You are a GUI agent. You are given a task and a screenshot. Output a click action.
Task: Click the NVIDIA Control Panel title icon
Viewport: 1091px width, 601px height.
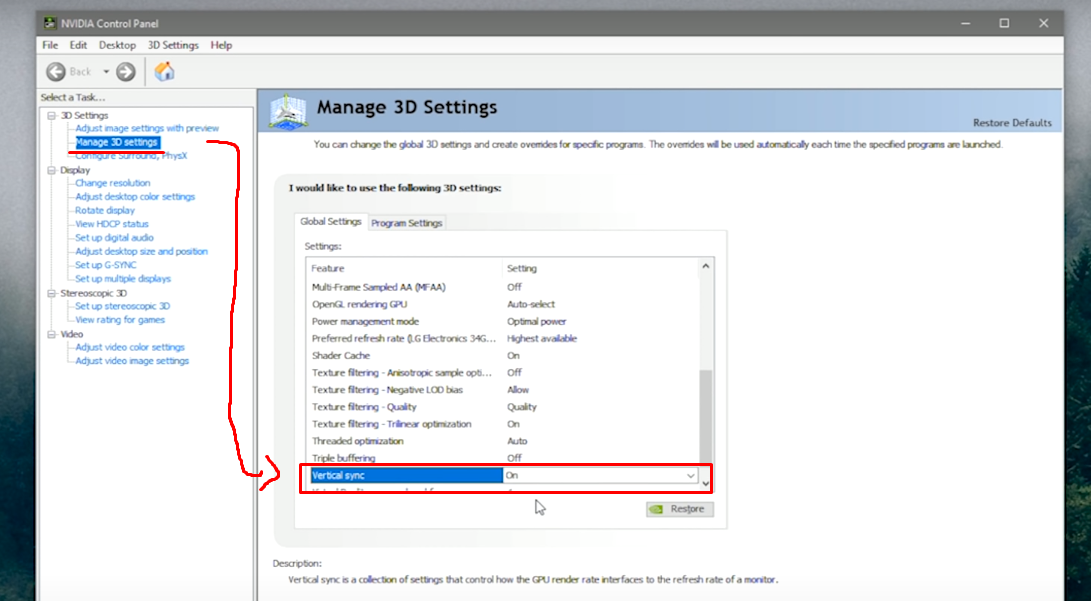(x=49, y=23)
